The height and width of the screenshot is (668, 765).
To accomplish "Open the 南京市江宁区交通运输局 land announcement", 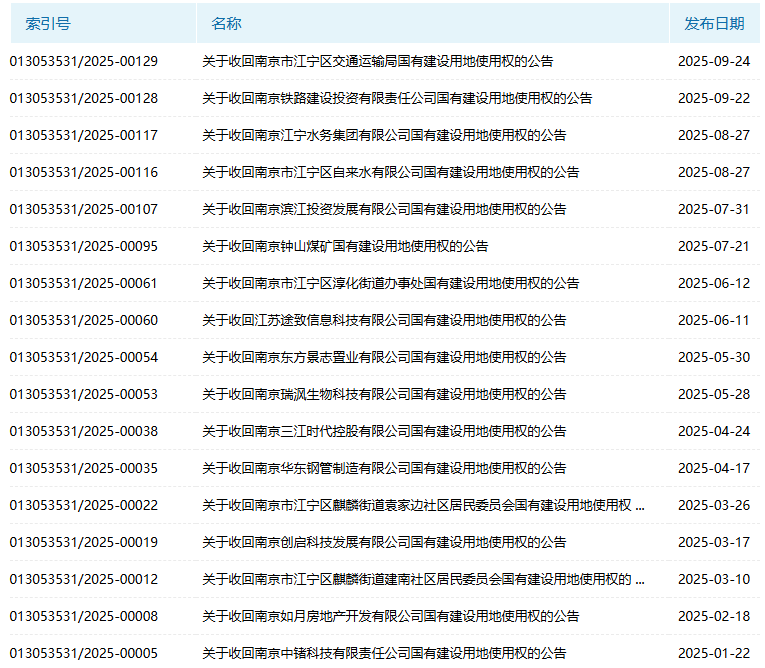I will pos(378,61).
